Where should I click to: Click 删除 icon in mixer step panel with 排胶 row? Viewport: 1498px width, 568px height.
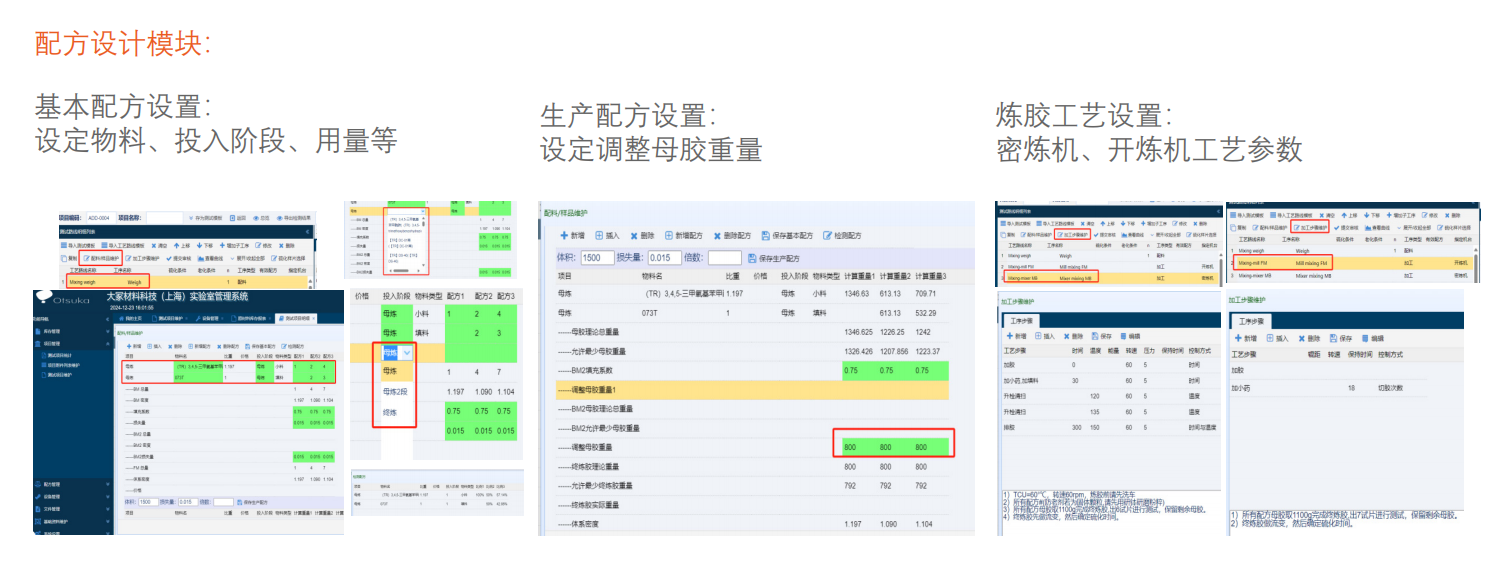1066,336
